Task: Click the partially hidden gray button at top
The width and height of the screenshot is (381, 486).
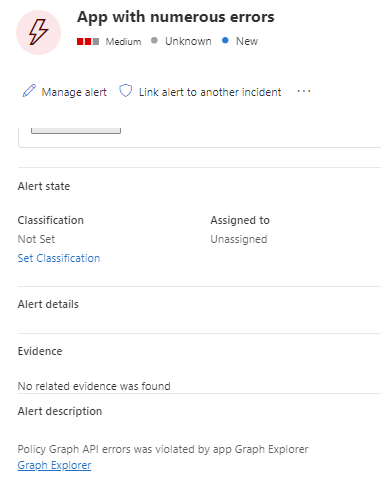Action: pos(76,131)
